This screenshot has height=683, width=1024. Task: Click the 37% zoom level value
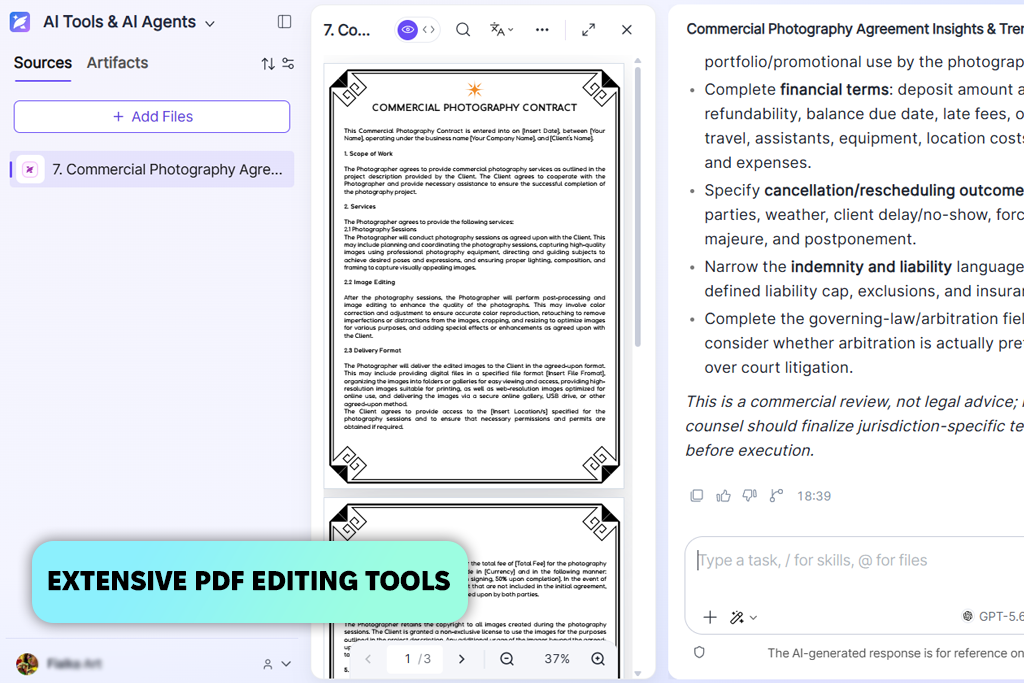click(556, 659)
